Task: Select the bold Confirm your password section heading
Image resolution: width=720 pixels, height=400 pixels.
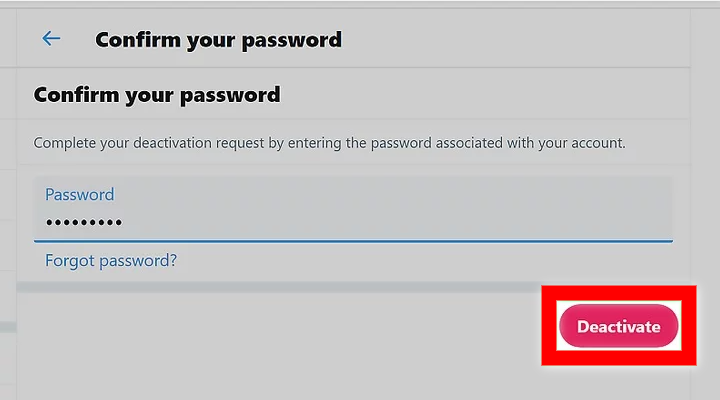Action: (x=157, y=95)
